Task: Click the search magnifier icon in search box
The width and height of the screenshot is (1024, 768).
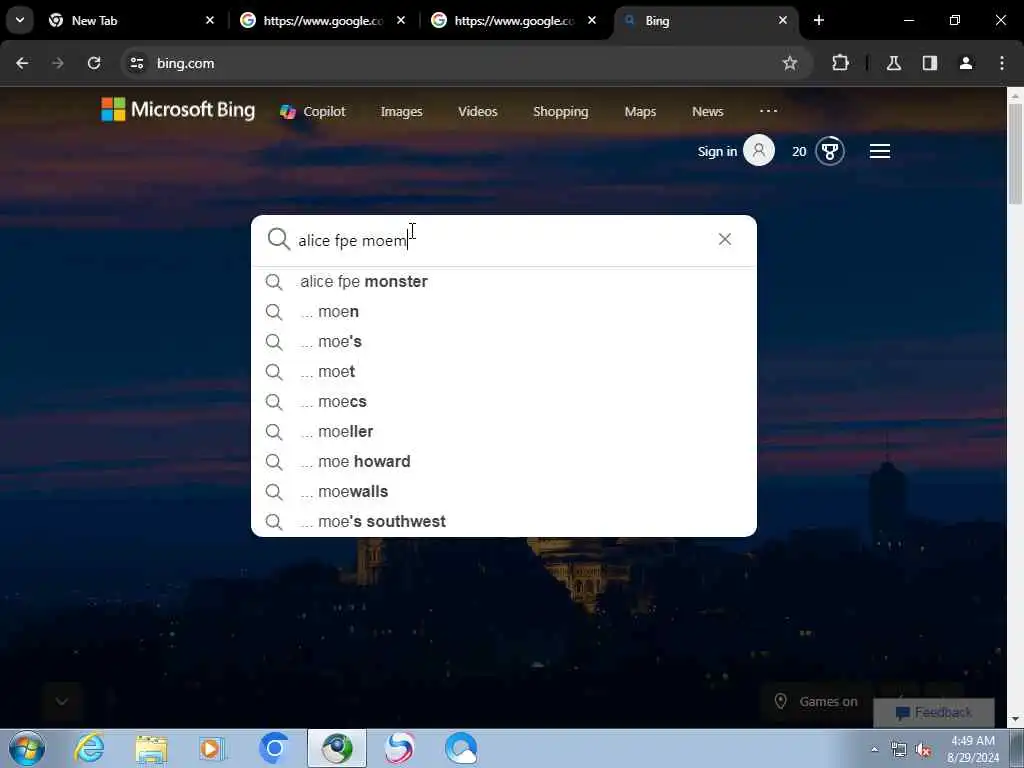Action: 279,239
